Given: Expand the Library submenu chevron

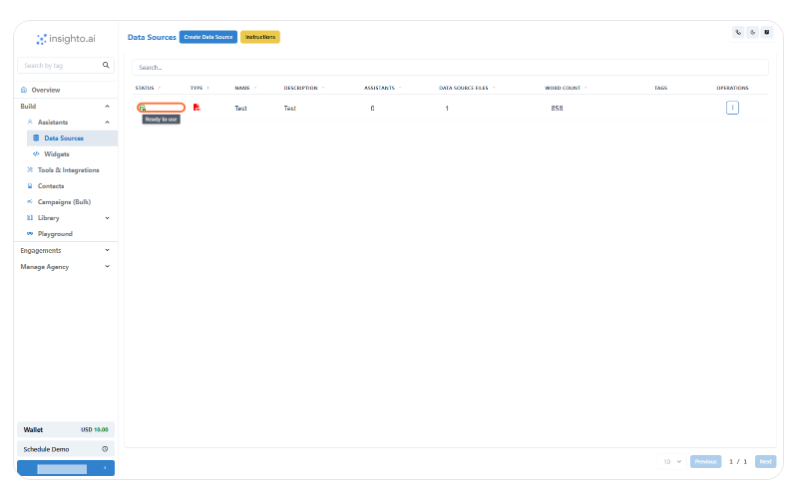Looking at the screenshot, I should (107, 218).
